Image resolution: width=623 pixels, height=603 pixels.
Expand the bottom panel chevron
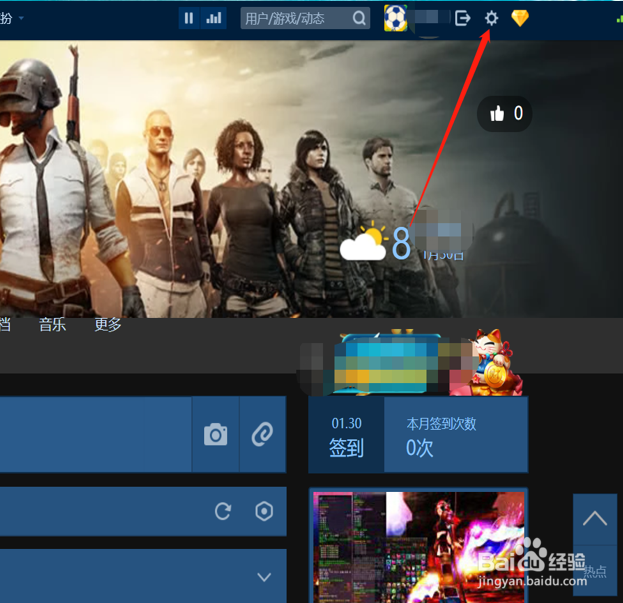coord(264,577)
